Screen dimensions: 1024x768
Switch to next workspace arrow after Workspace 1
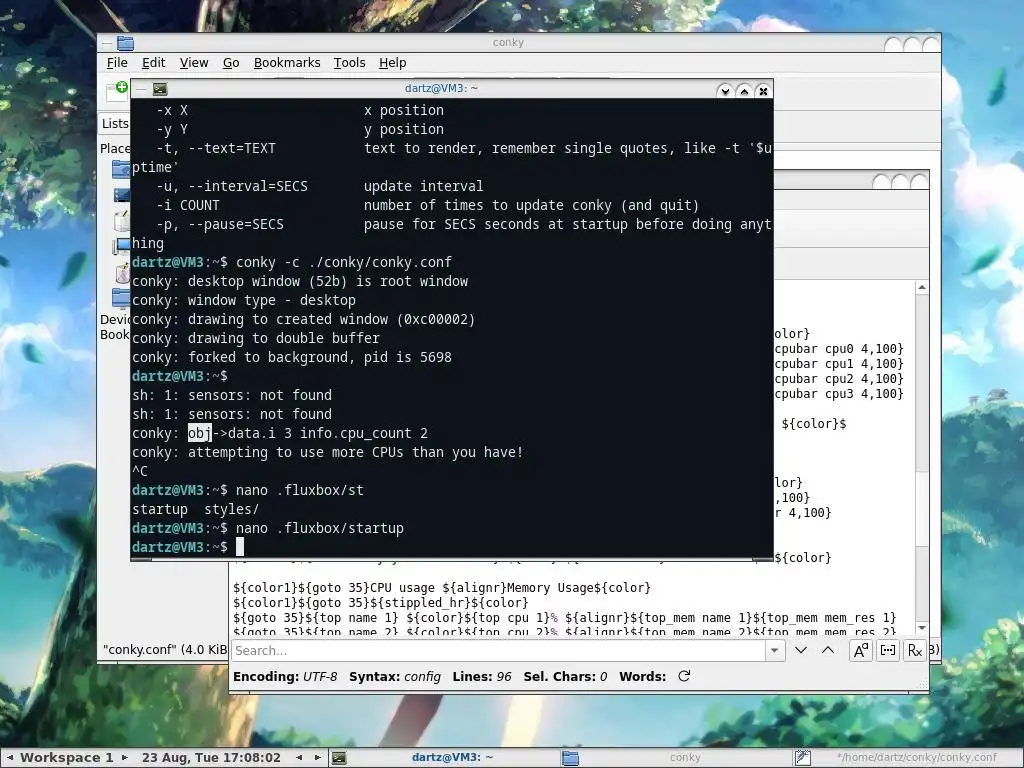[x=125, y=758]
